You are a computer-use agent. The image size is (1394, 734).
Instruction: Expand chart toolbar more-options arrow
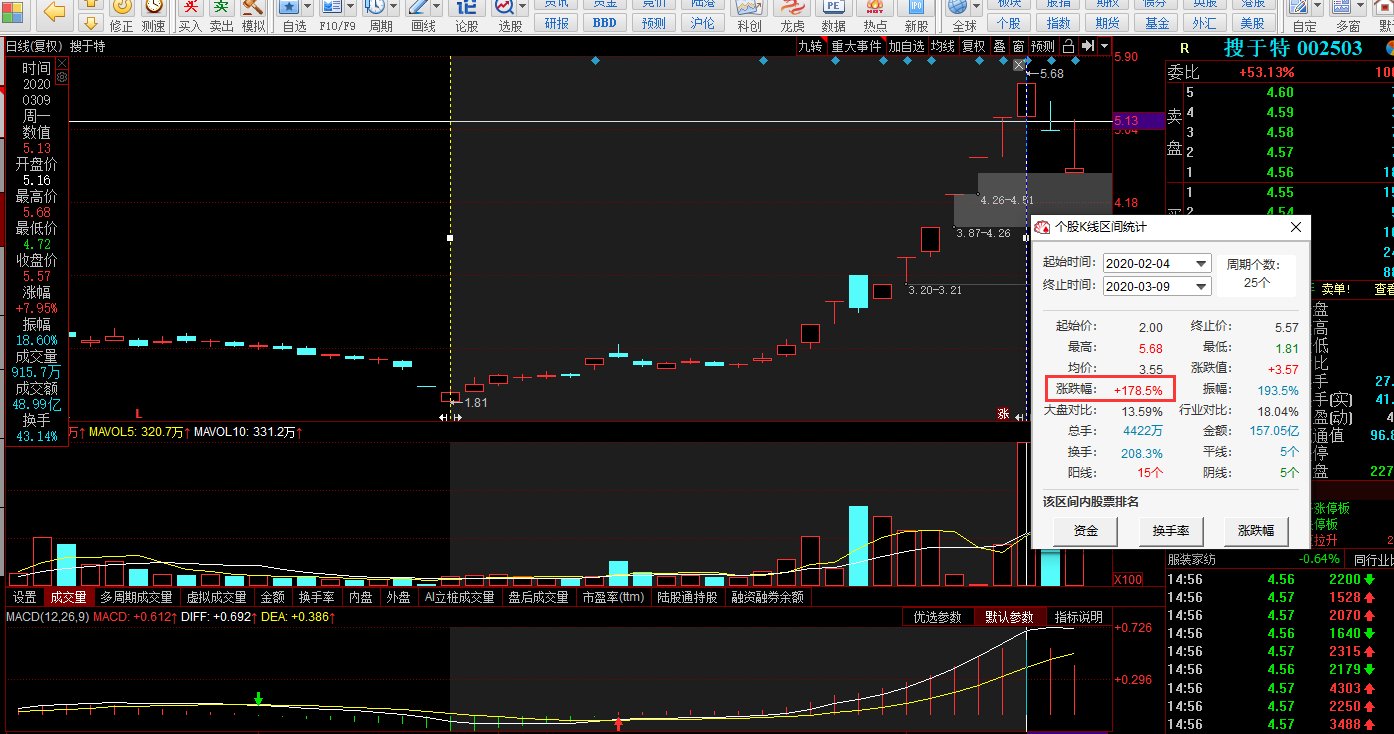1104,46
